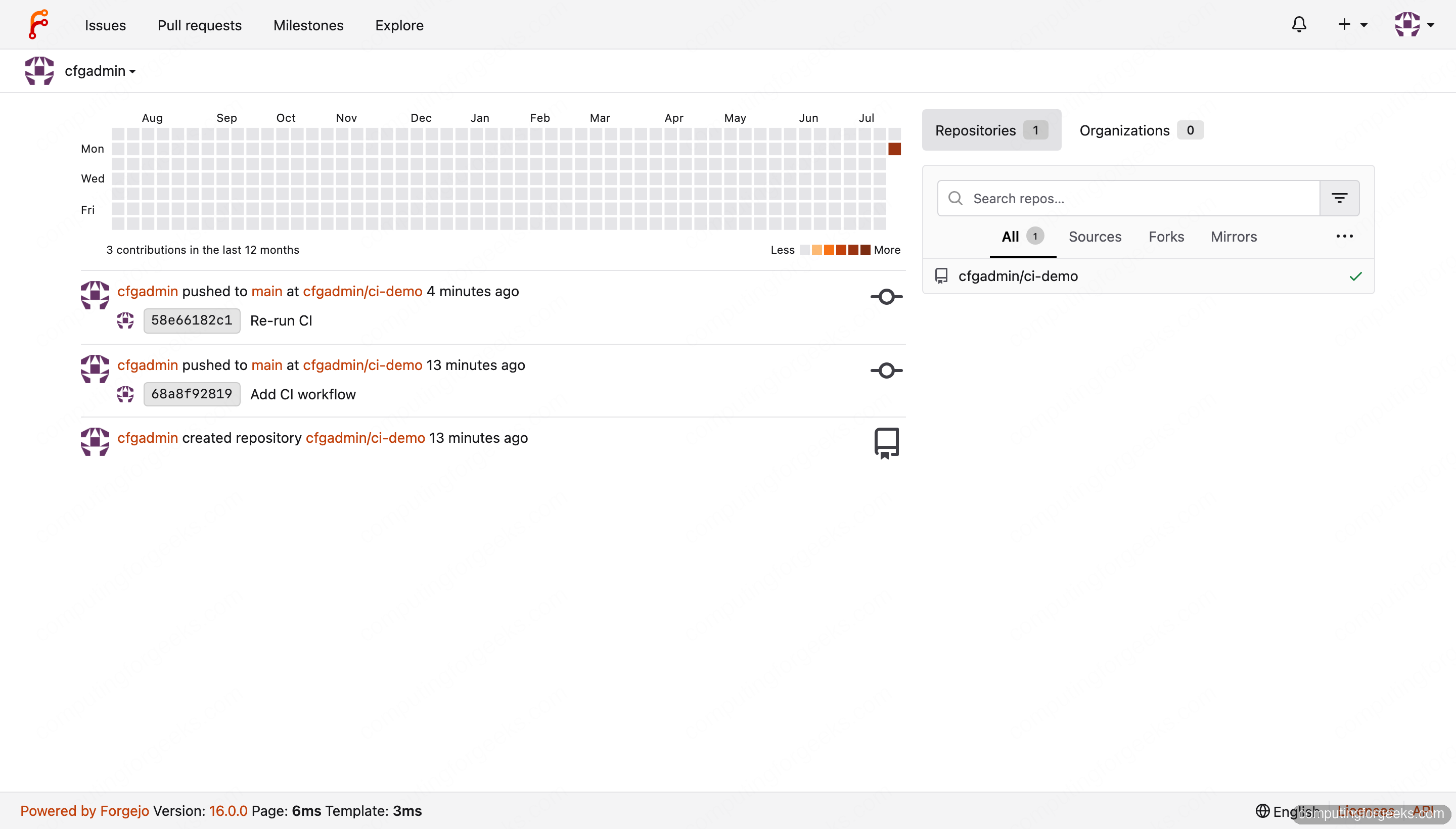This screenshot has height=829, width=1456.
Task: Switch to the Repositories tab
Action: pyautogui.click(x=991, y=130)
